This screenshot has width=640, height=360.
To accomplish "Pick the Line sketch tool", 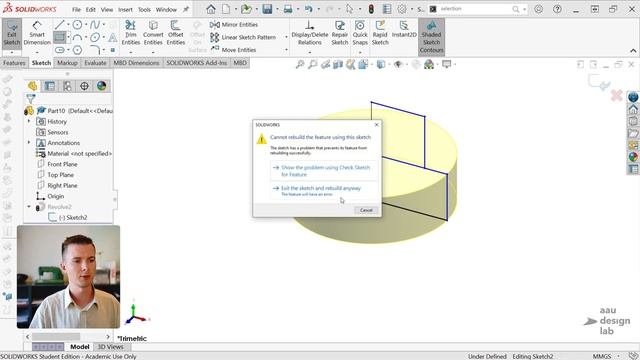I will pyautogui.click(x=60, y=25).
